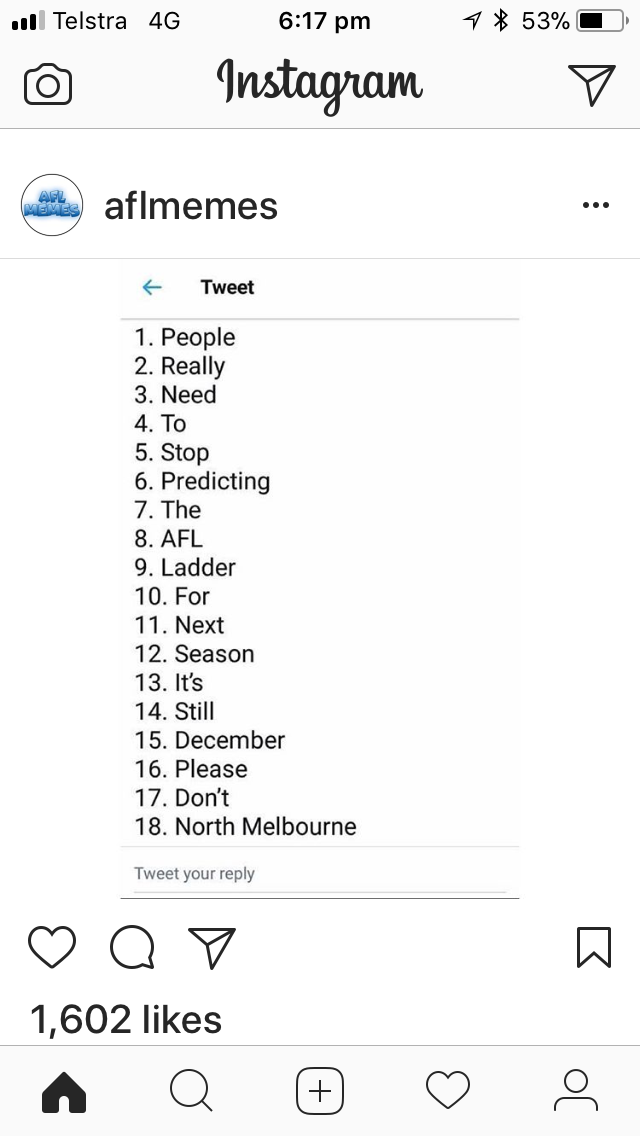
Task: Tap the AFL Memes profile picture
Action: tap(52, 205)
